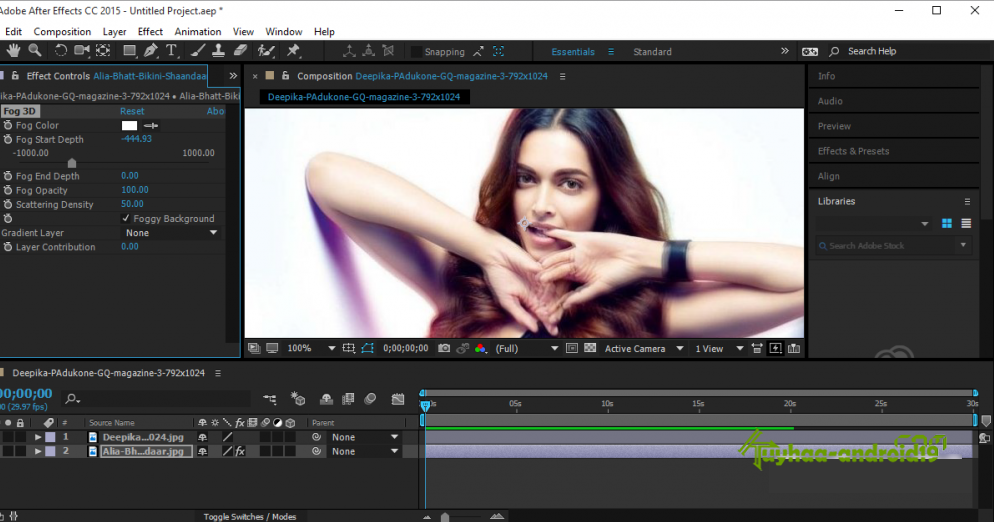This screenshot has width=994, height=522.
Task: Open the Show Channel color management icon
Action: pos(480,348)
